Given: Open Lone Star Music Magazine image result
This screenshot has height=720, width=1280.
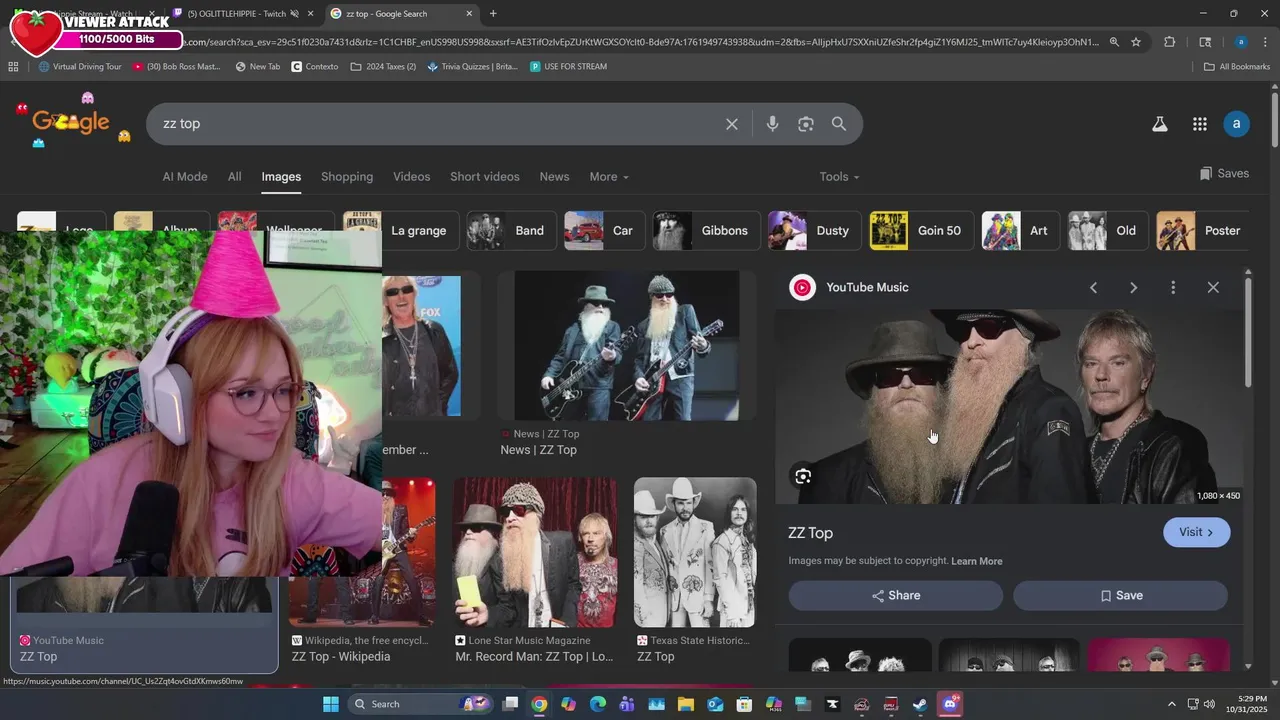Looking at the screenshot, I should [x=535, y=553].
